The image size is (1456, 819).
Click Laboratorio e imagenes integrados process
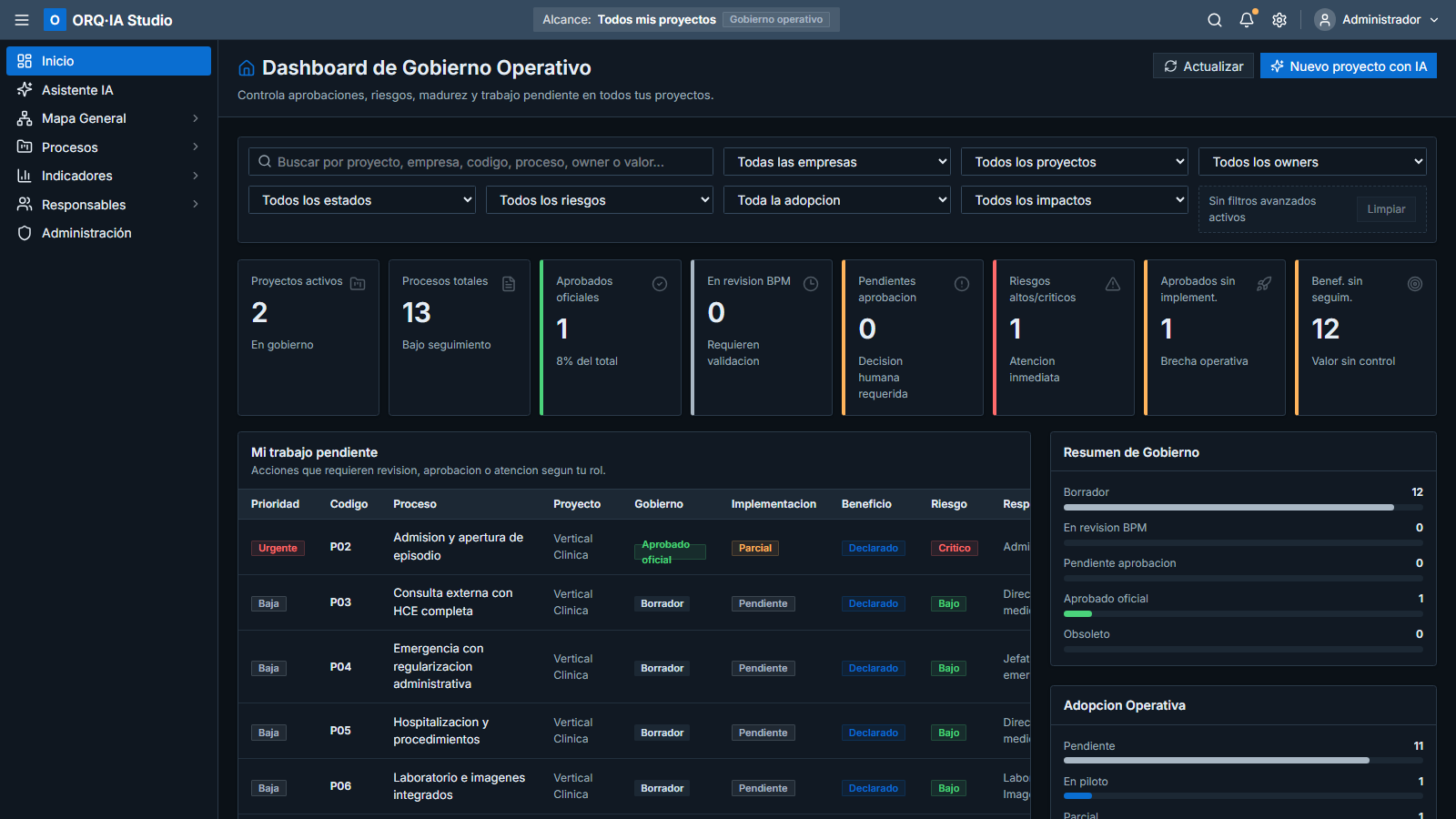click(x=460, y=786)
